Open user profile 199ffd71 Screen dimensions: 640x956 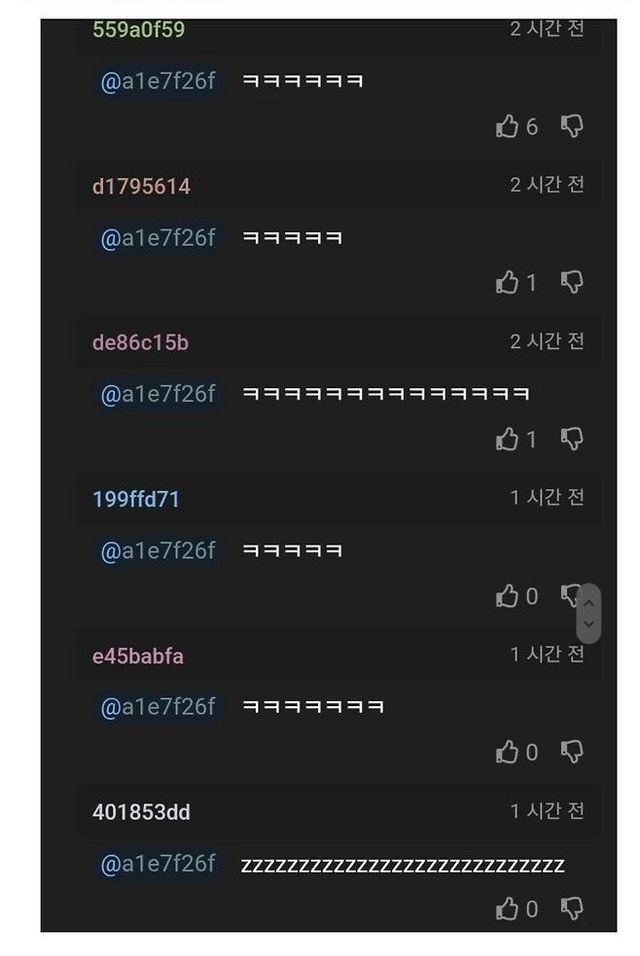136,499
